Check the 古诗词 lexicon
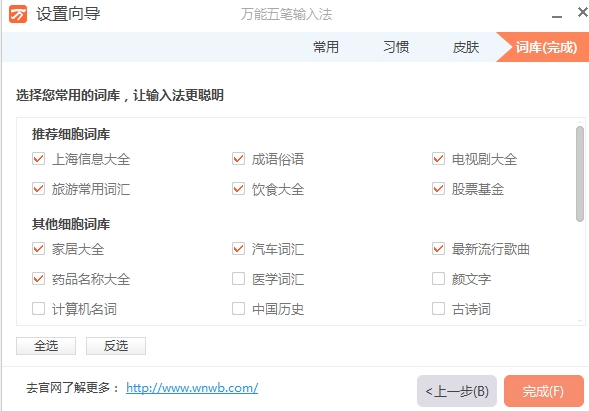This screenshot has width=589, height=411. click(x=438, y=309)
